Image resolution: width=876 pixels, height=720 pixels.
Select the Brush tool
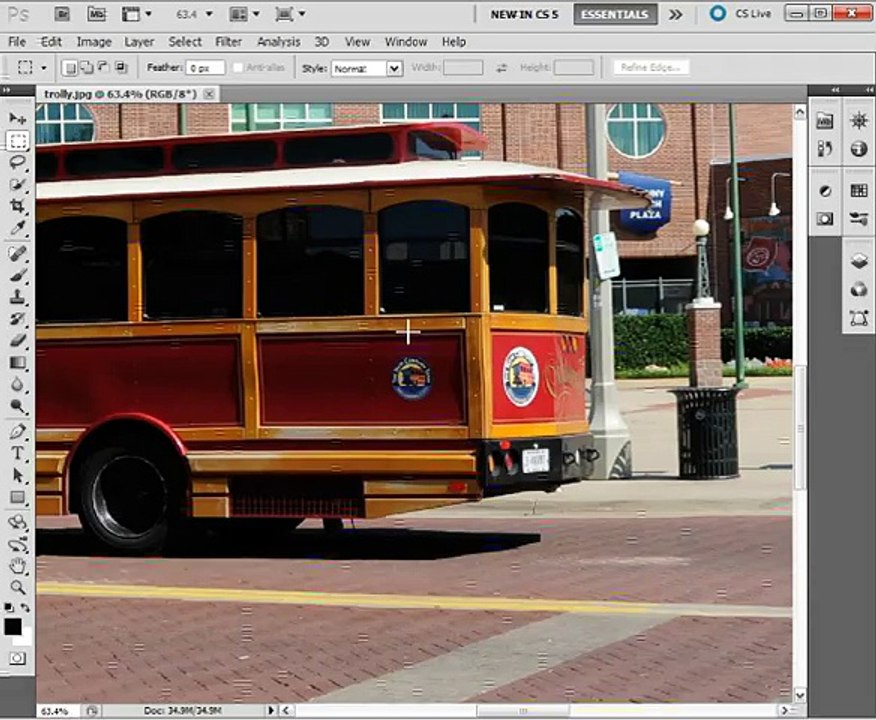coord(17,275)
